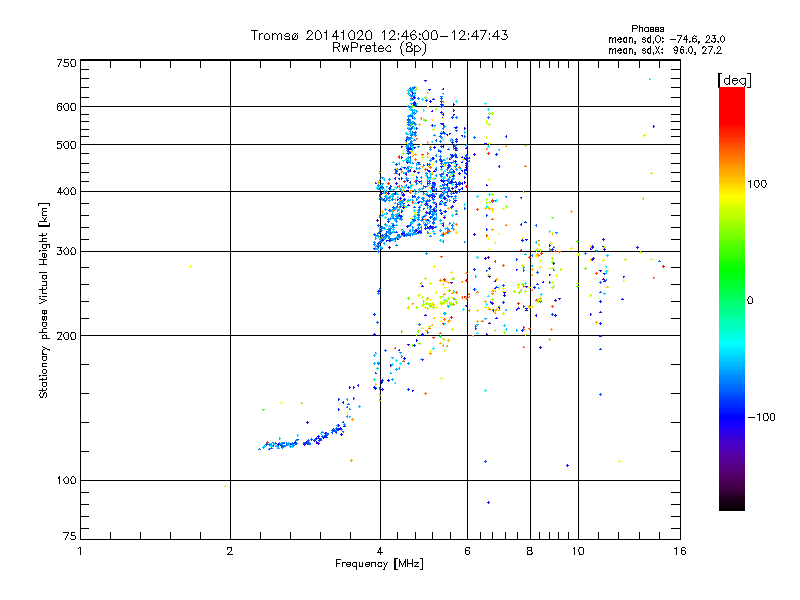The height and width of the screenshot is (600, 800).
Task: Click the "600" y-axis tick label
Action: pos(66,107)
